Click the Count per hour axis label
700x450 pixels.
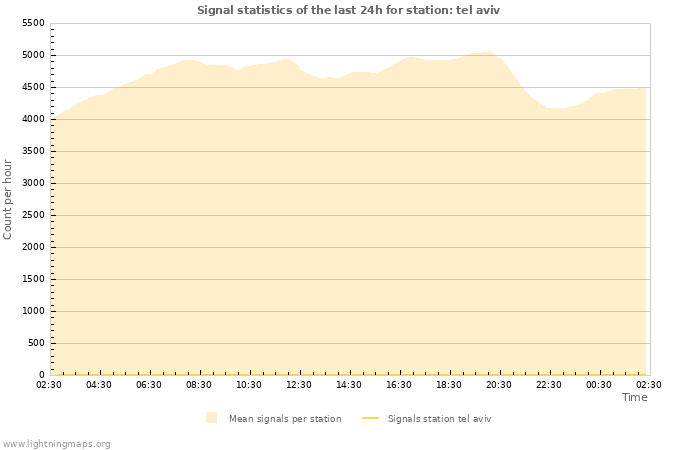tap(8, 199)
